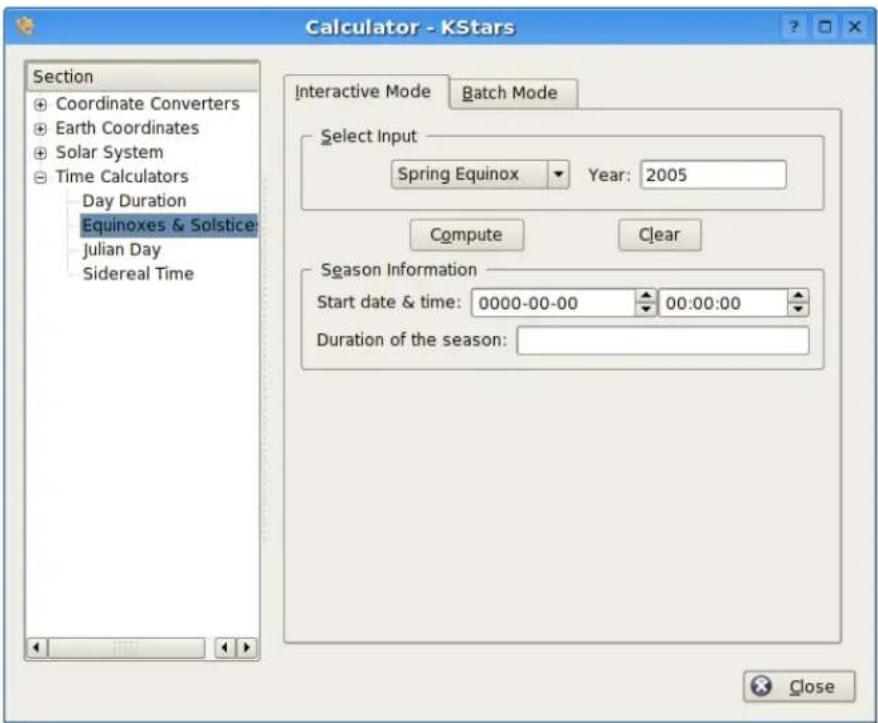Image resolution: width=878 pixels, height=723 pixels.
Task: Increase the start time with up arrow
Action: (x=798, y=296)
